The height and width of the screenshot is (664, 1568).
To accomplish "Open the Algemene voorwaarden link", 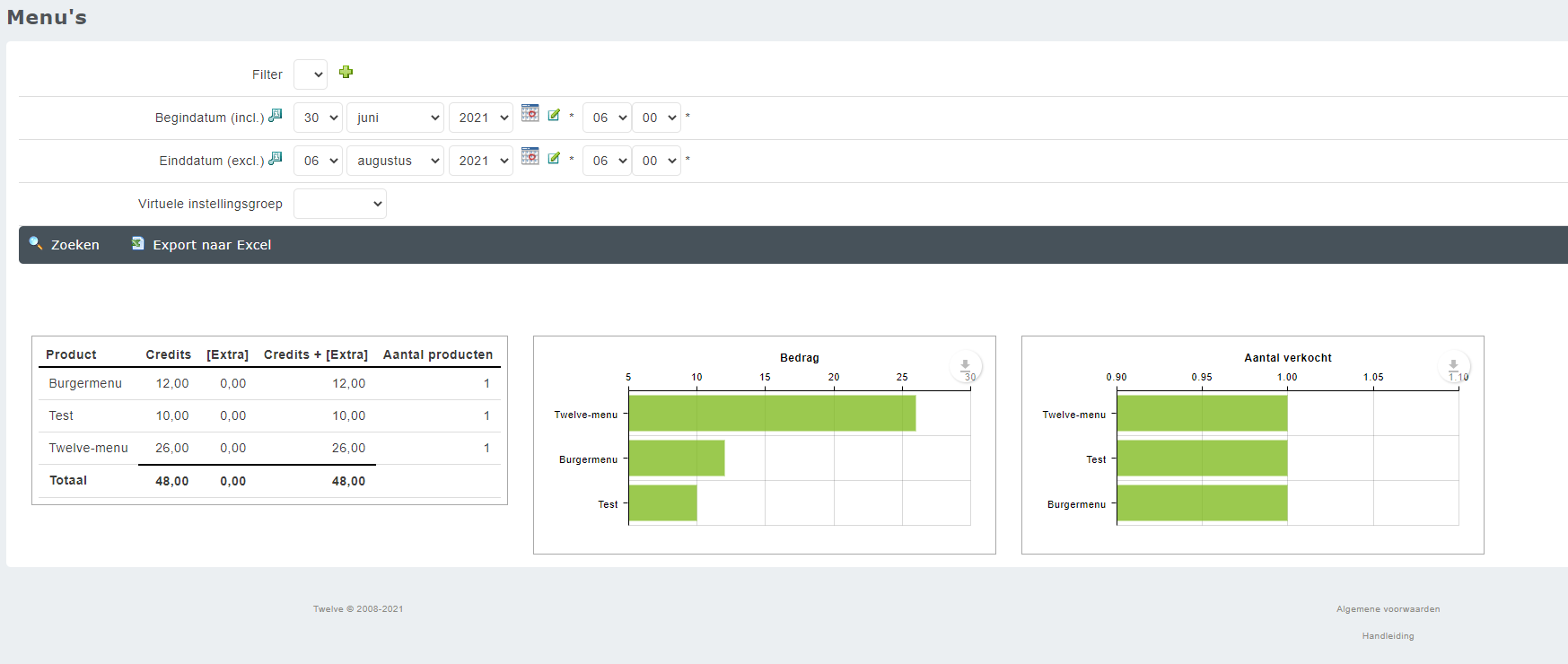I will point(1388,609).
